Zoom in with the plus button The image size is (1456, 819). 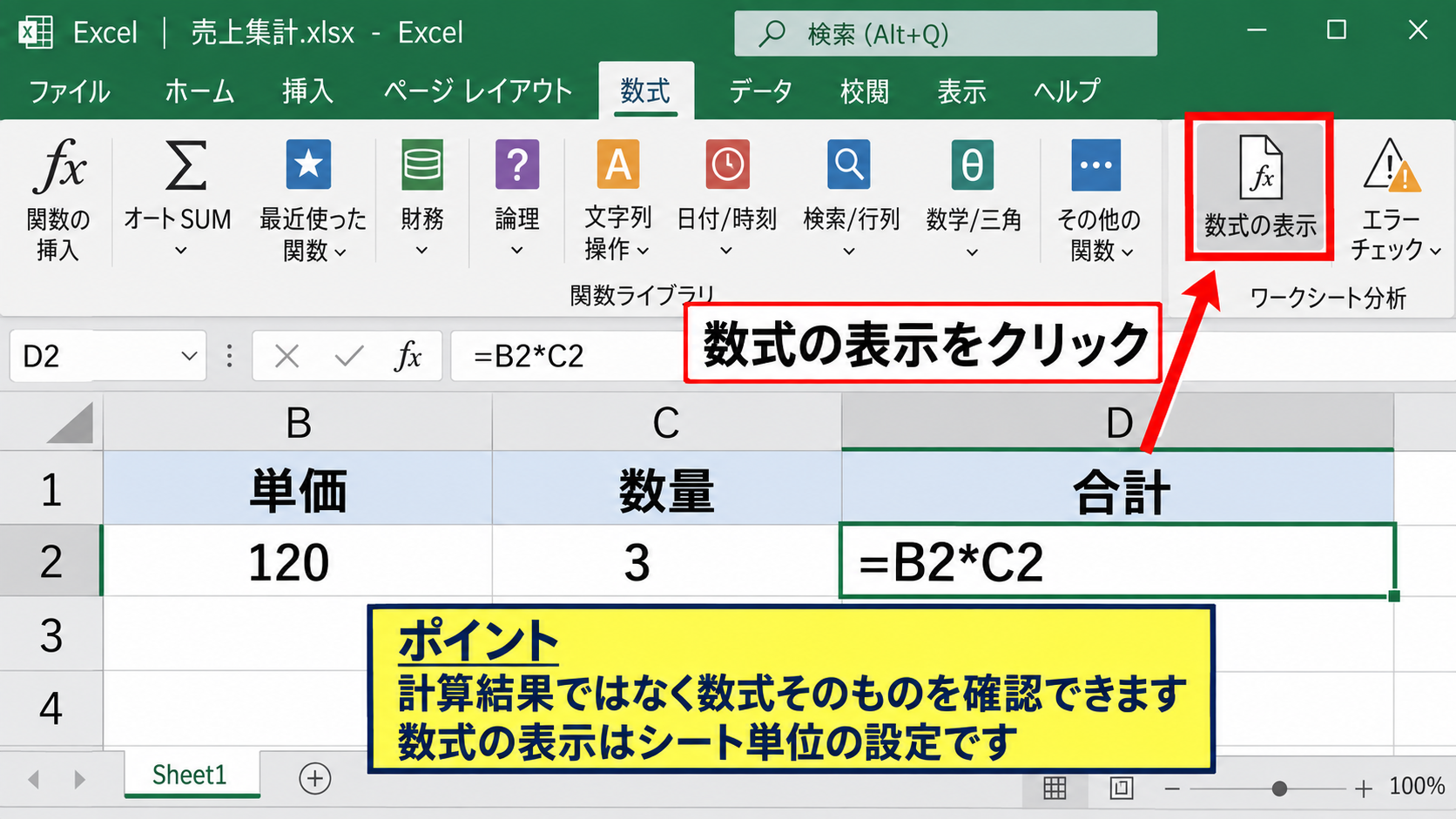click(1364, 789)
